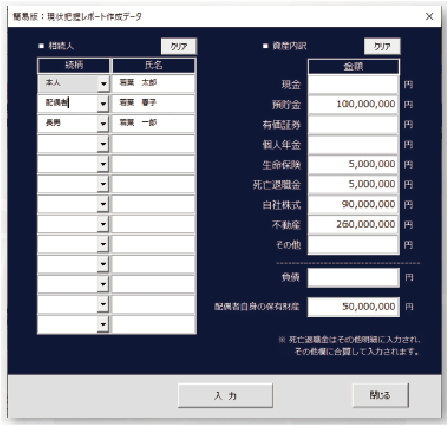This screenshot has width=448, height=426.
Task: Click the 相続人 section label
Action: (x=61, y=46)
